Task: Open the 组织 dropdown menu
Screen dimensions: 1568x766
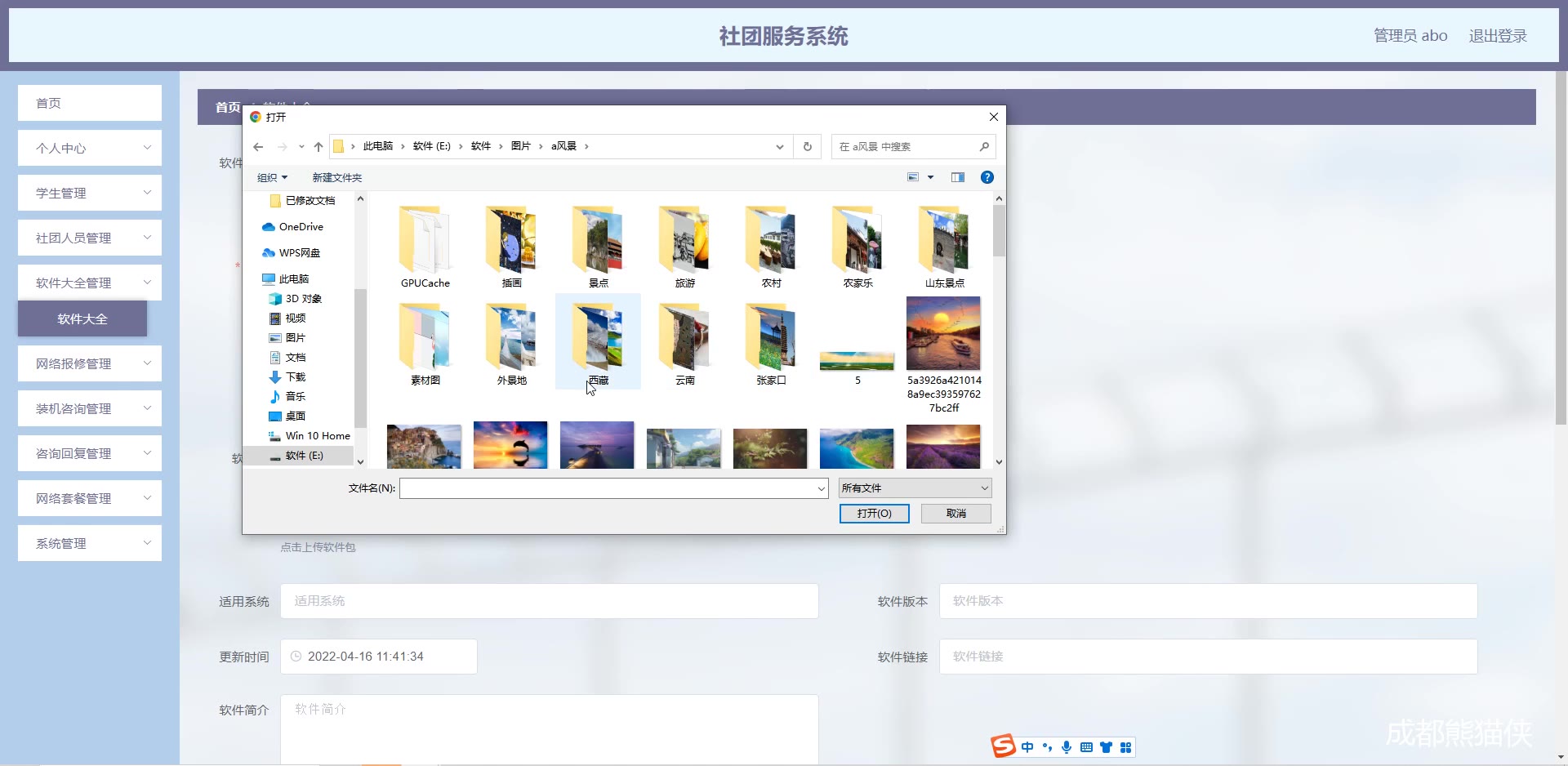Action: point(272,178)
